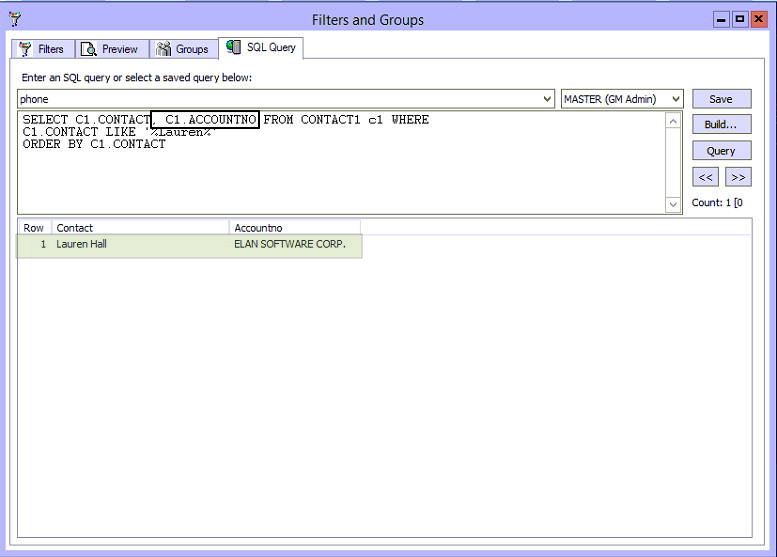
Task: Click the Preview tab magnifier icon
Action: 89,49
